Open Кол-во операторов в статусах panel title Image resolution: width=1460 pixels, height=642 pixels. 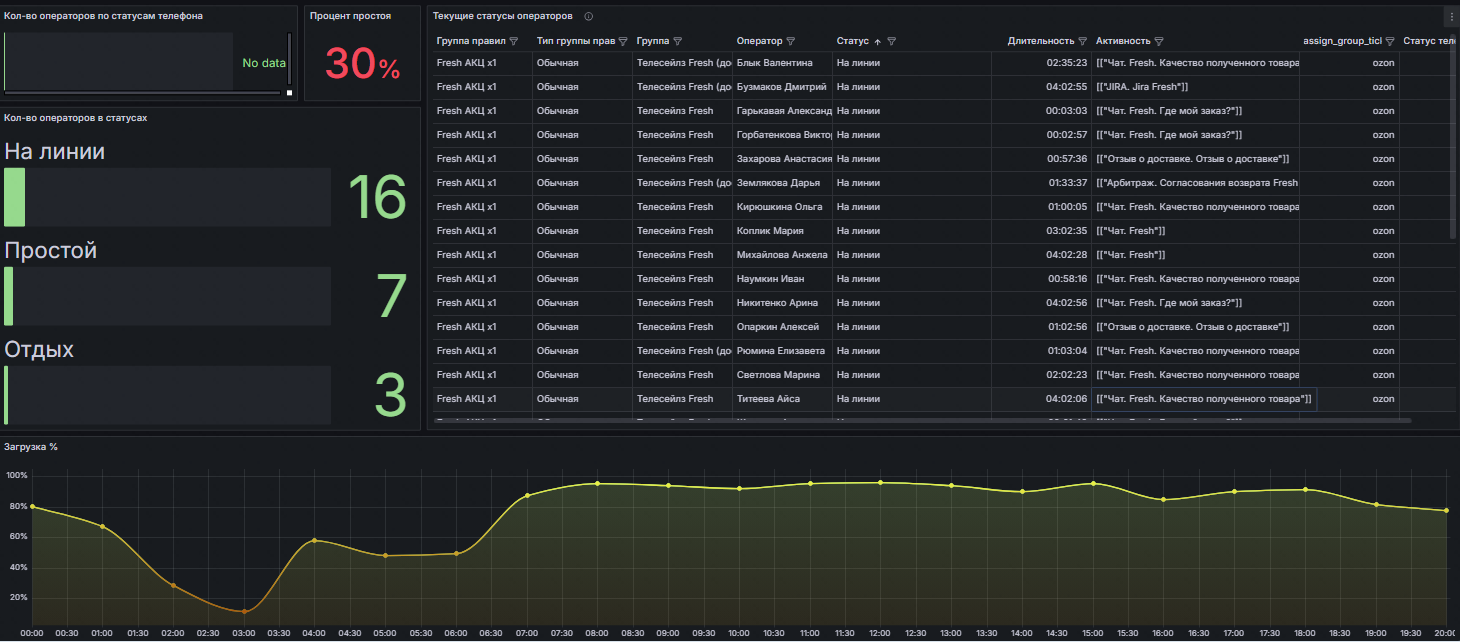pyautogui.click(x=76, y=117)
